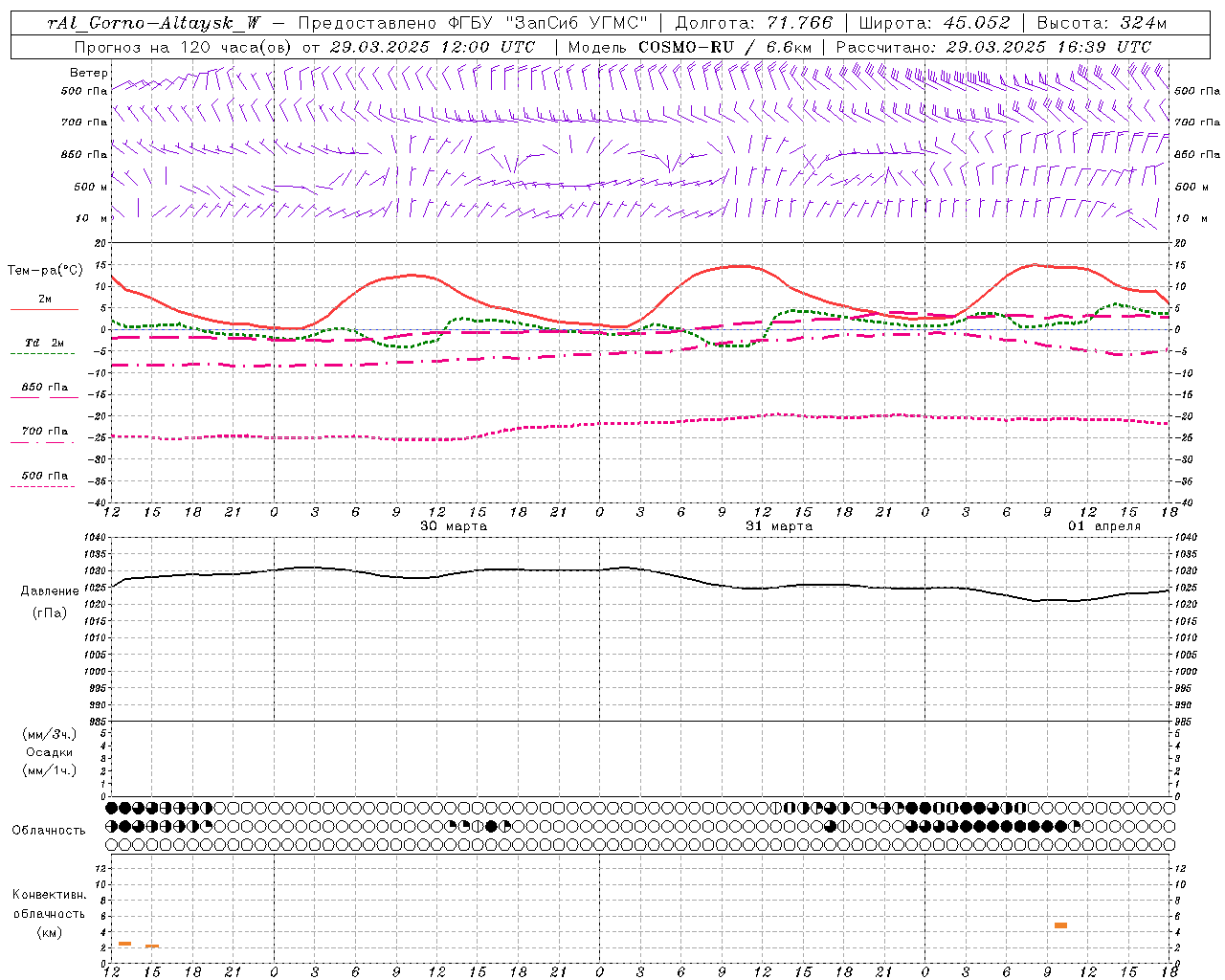The width and height of the screenshot is (1225, 980).
Task: Click the Облачность cloudiness label
Action: tap(49, 831)
